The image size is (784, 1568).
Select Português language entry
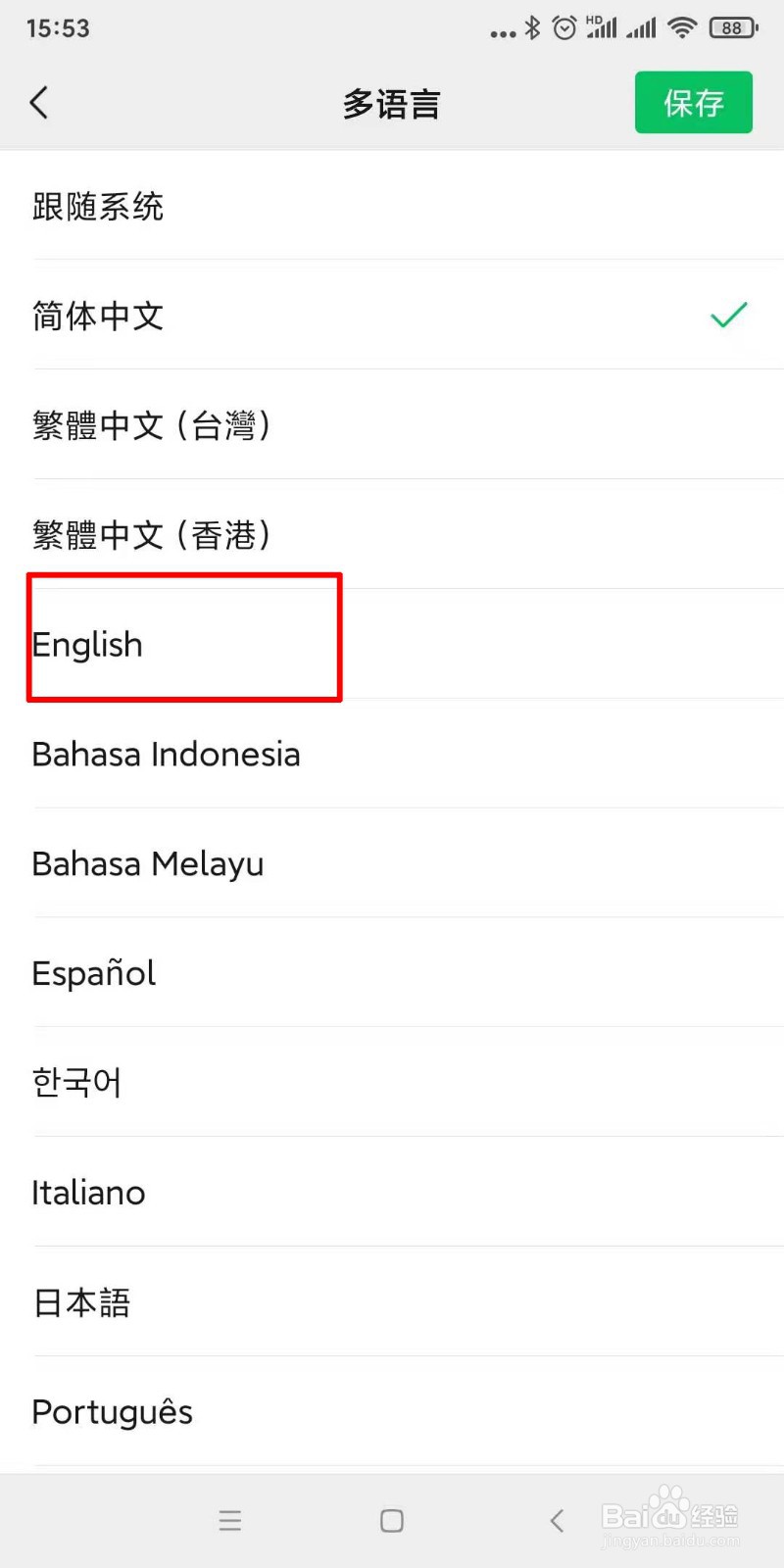[x=392, y=1413]
